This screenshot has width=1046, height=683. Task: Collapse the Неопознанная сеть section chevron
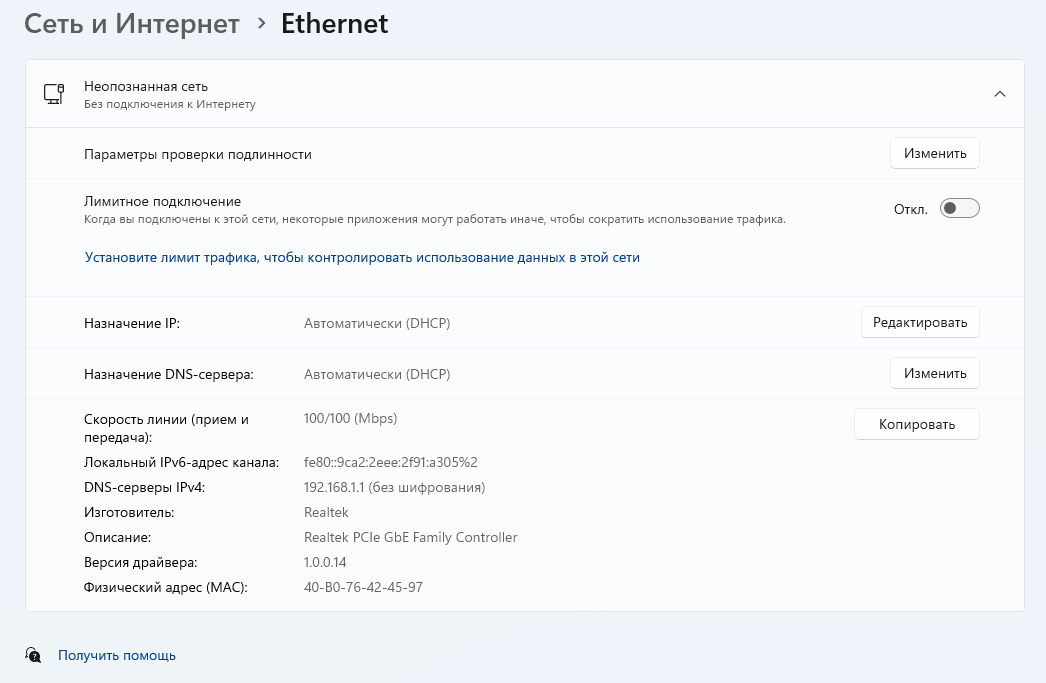999,94
